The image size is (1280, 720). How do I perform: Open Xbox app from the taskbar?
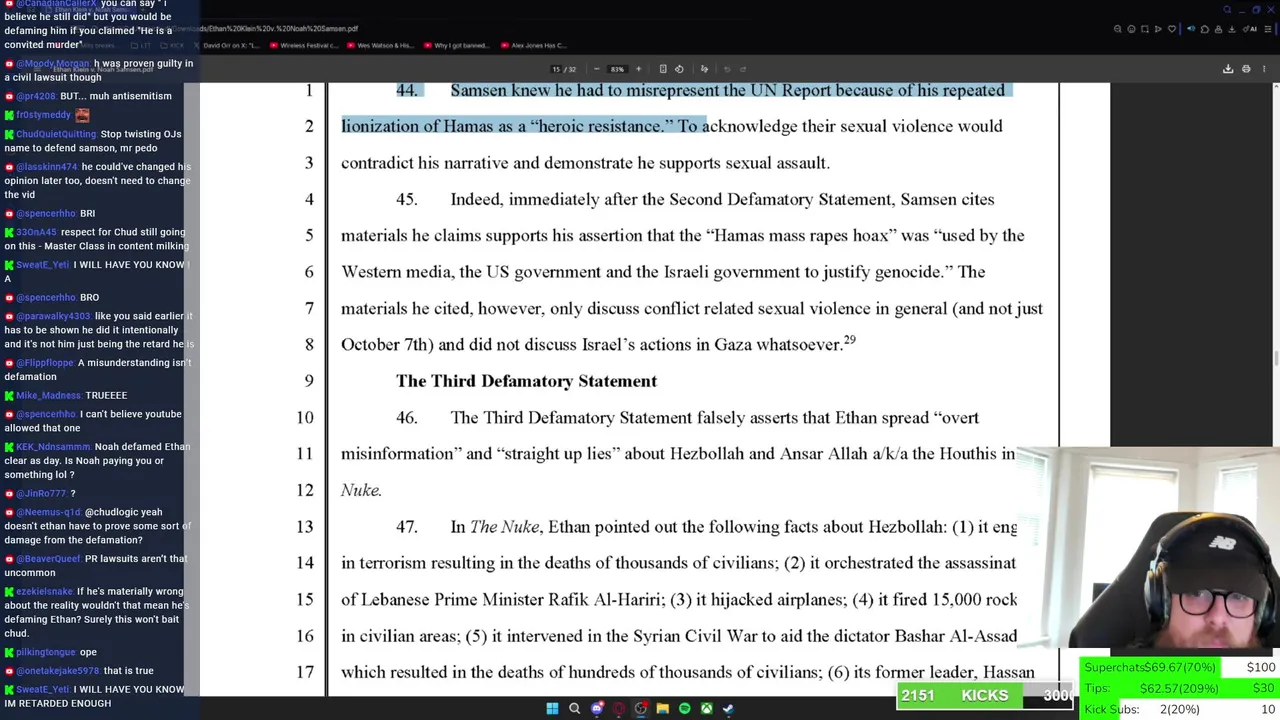tap(706, 708)
